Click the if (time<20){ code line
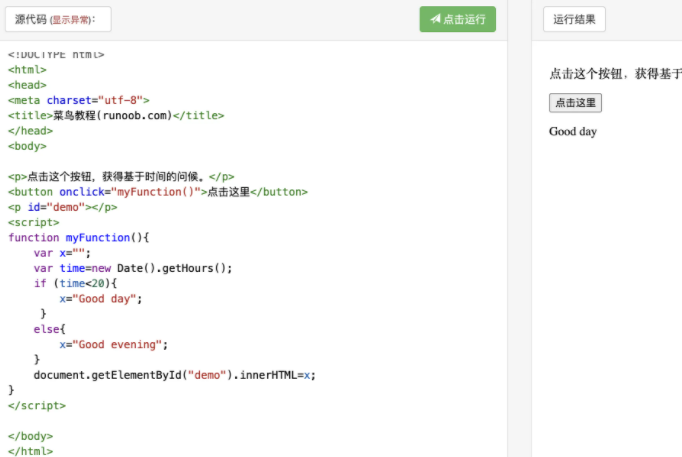The width and height of the screenshot is (682, 457). (75, 284)
